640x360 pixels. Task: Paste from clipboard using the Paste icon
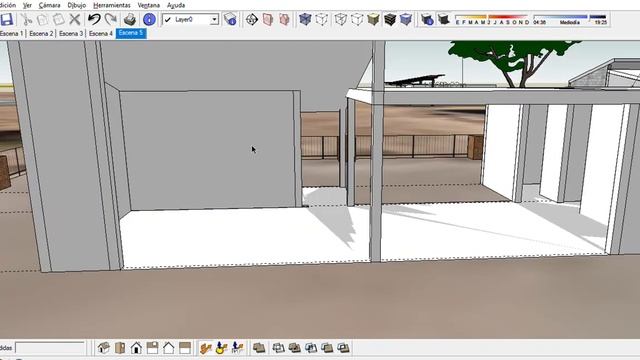pyautogui.click(x=58, y=19)
